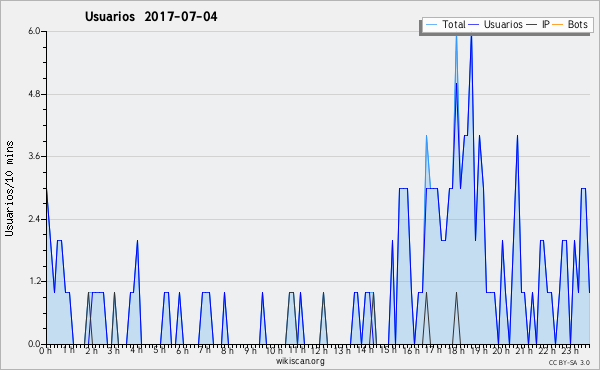This screenshot has height=370, width=600.
Task: Click the "IP" legend entry
Action: [x=546, y=24]
